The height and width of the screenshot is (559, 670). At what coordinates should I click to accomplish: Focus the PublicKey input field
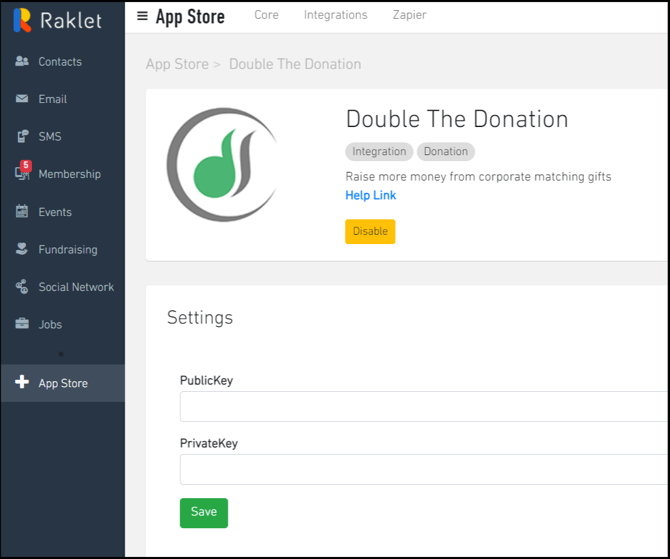424,407
